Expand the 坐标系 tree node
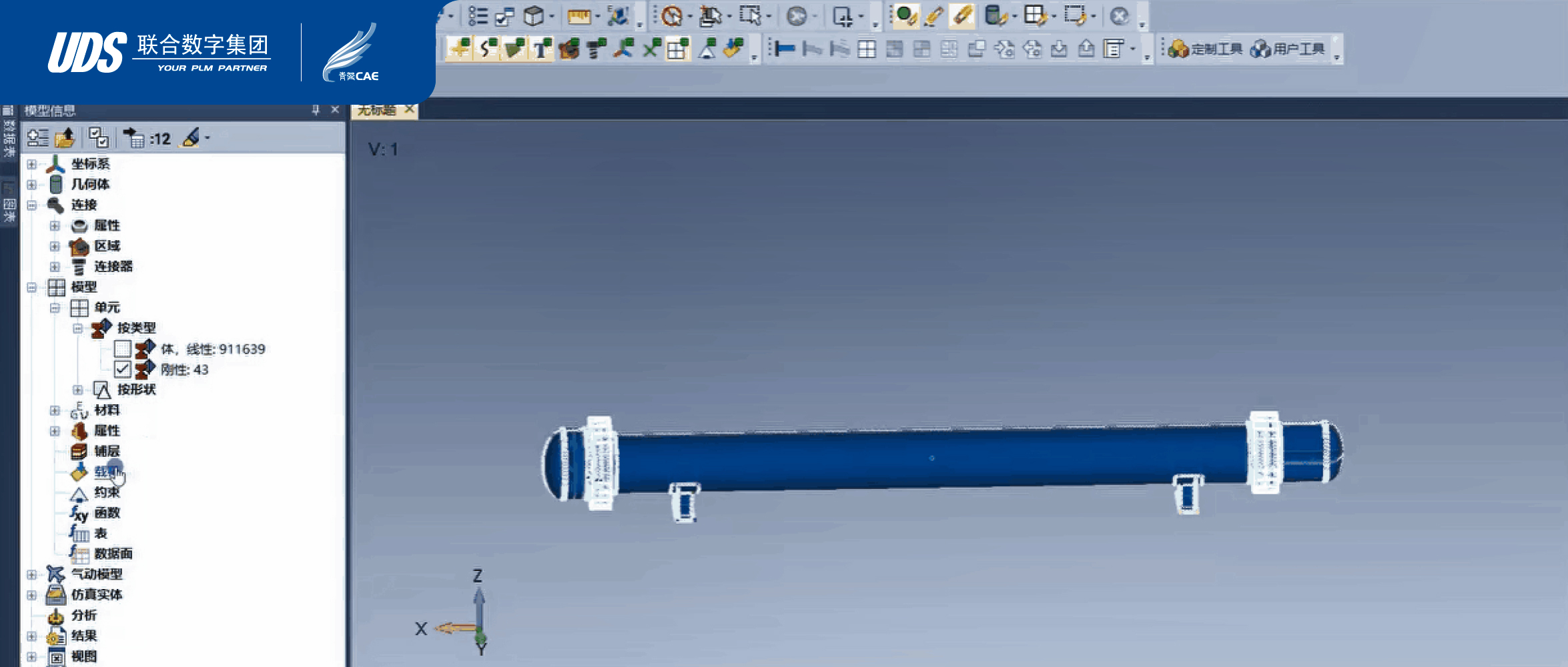Viewport: 1568px width, 667px height. pyautogui.click(x=31, y=164)
